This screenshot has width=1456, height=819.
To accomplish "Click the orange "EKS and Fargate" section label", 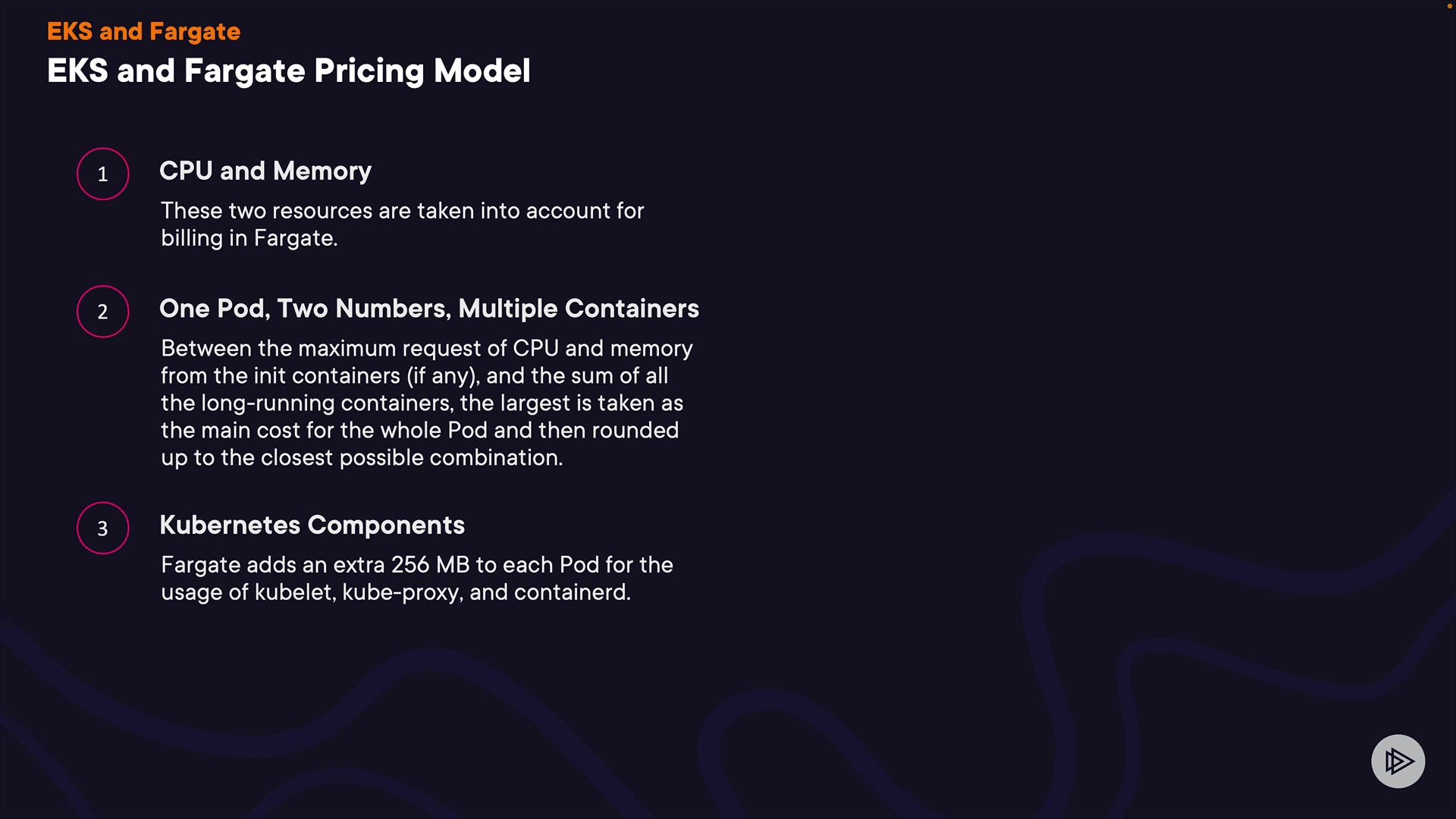I will 143,31.
